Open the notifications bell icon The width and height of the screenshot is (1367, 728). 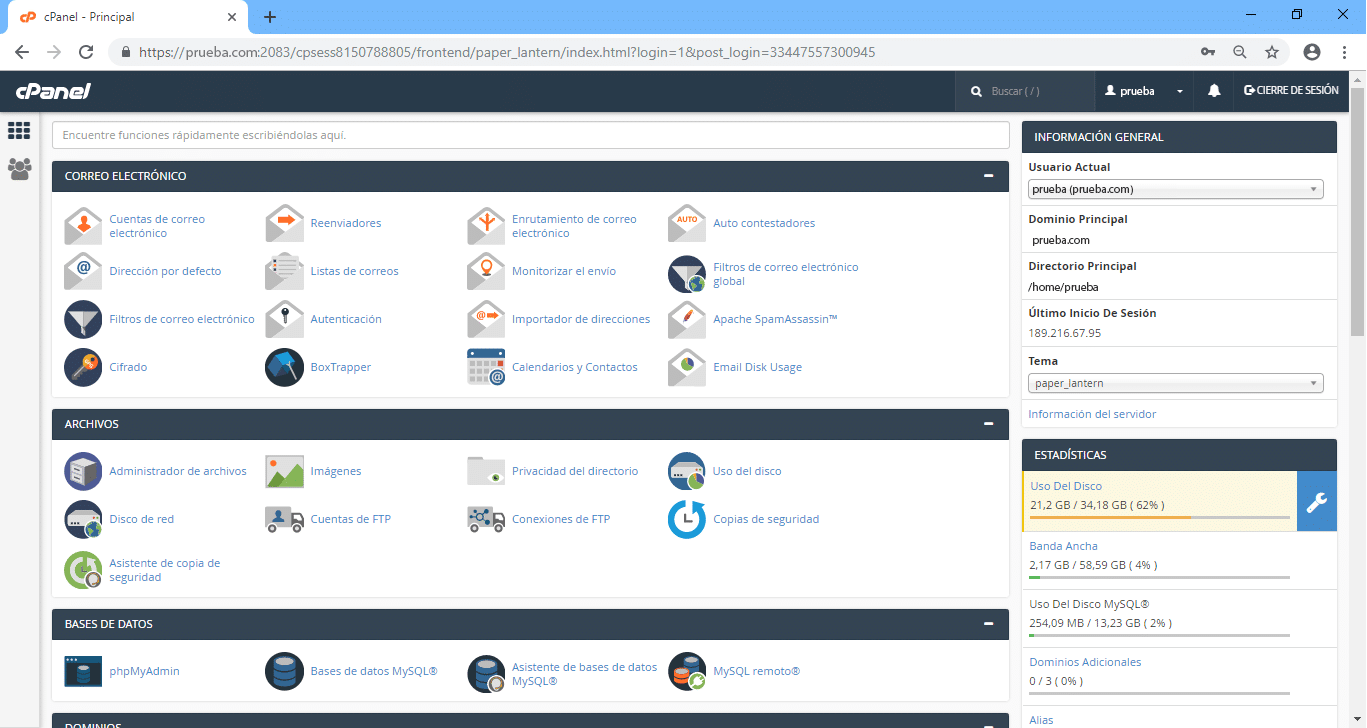click(x=1214, y=91)
